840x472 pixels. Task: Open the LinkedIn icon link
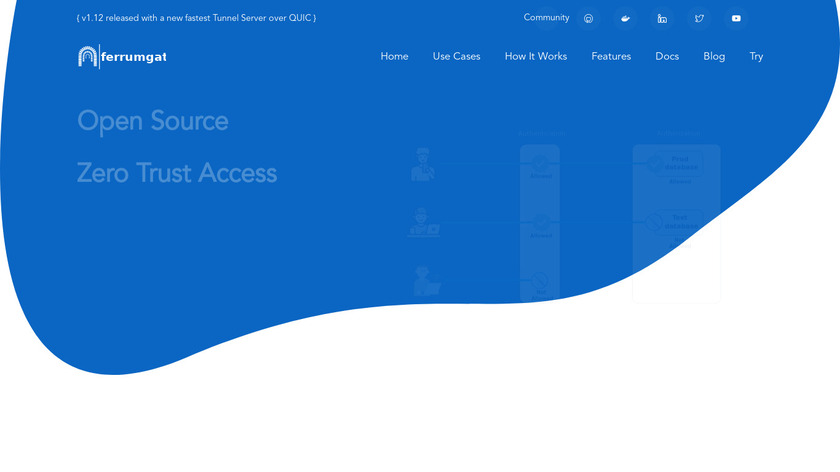(662, 19)
